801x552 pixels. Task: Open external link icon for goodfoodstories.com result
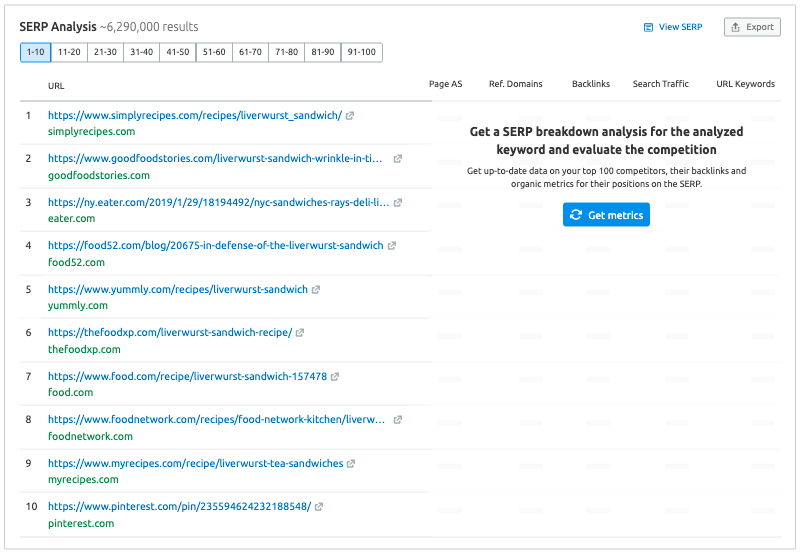point(398,159)
